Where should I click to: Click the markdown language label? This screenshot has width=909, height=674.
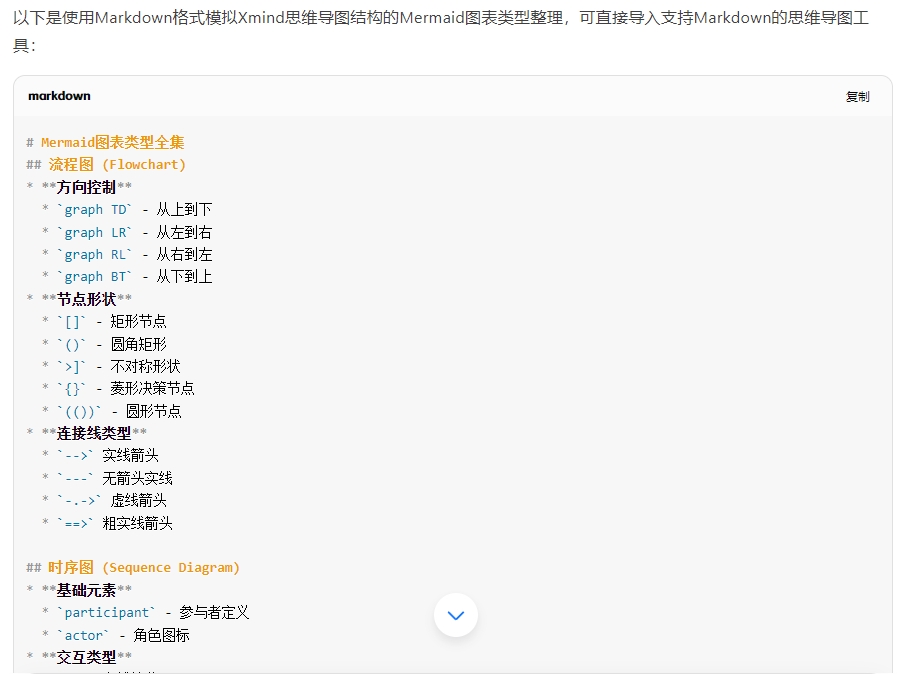coord(59,96)
